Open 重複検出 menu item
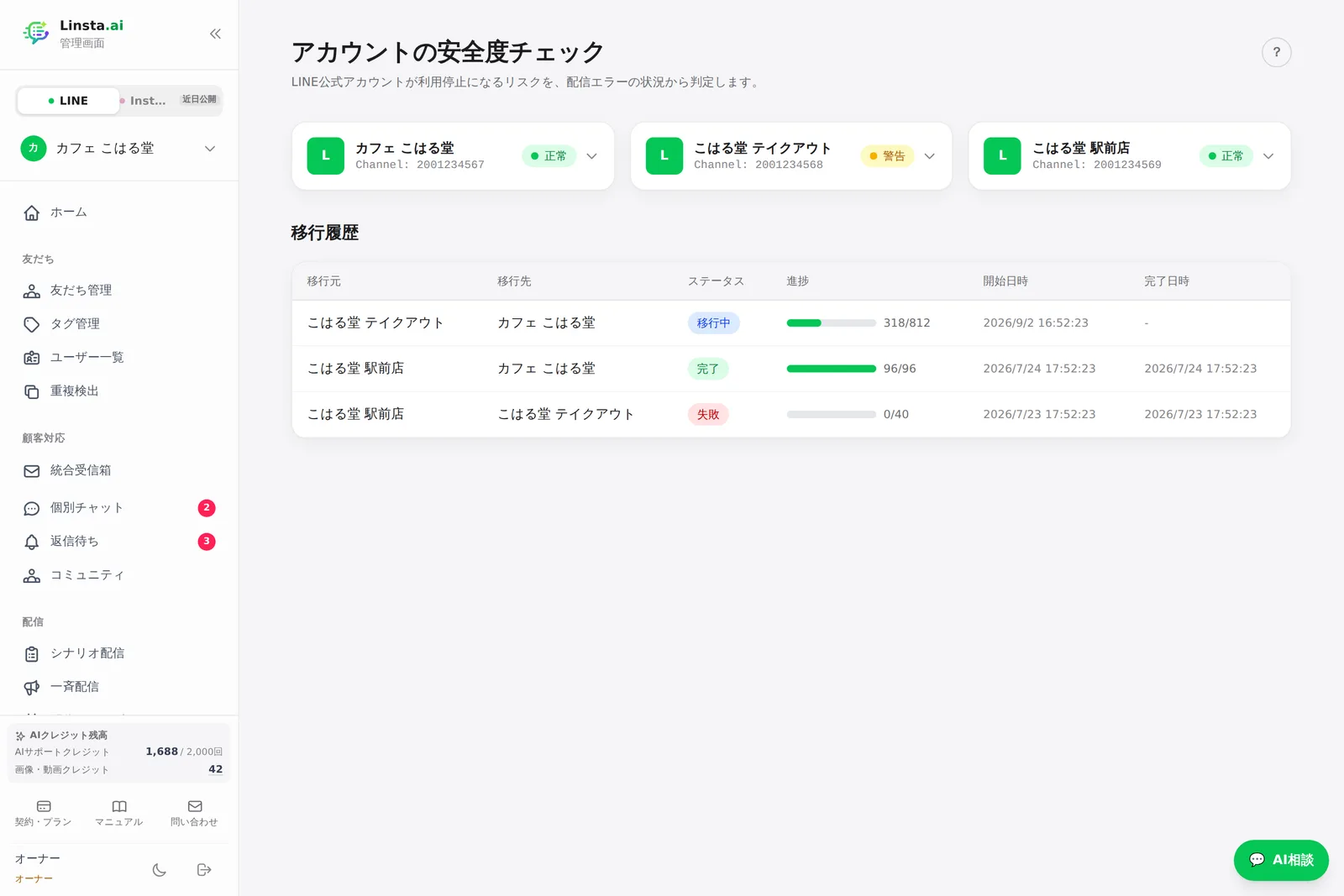 [119, 391]
